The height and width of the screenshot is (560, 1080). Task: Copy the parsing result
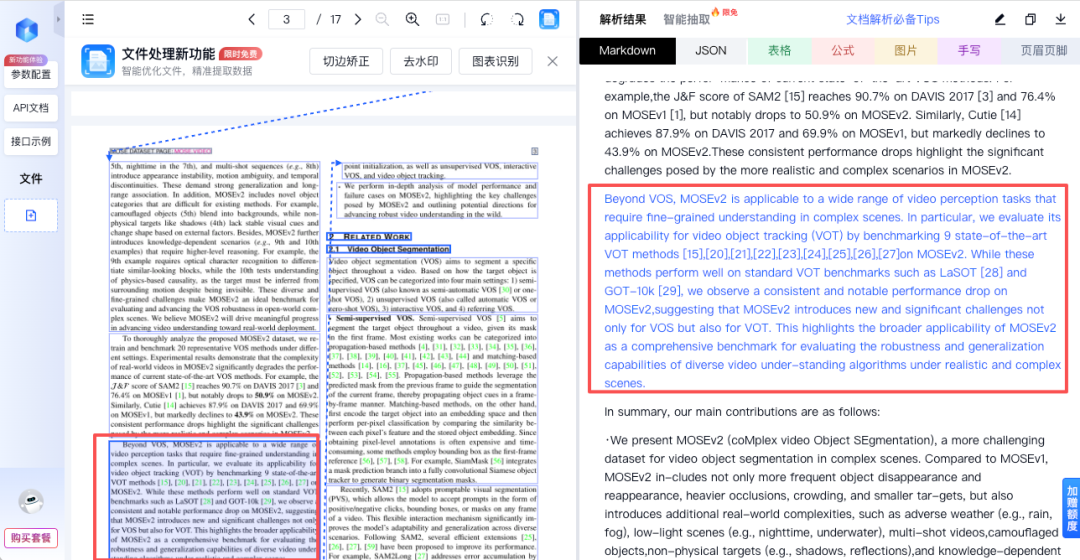[1030, 19]
